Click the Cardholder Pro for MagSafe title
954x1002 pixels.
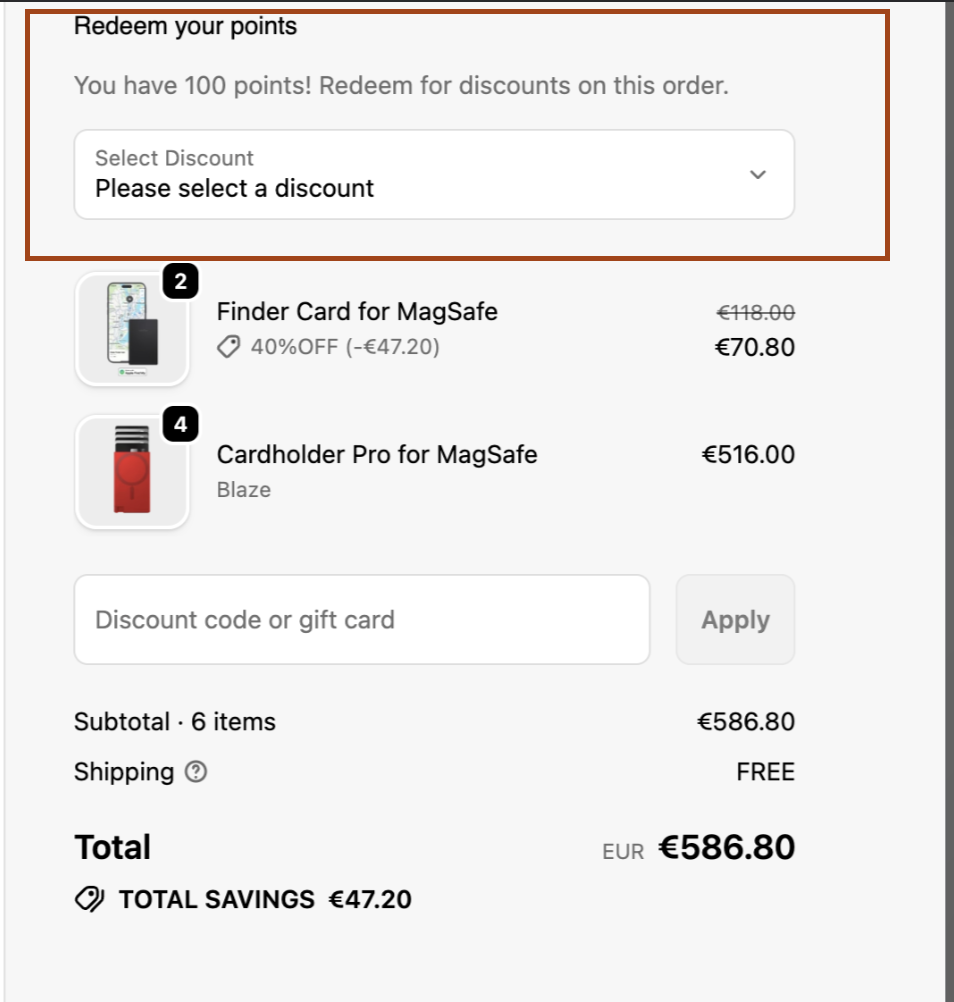click(x=377, y=455)
